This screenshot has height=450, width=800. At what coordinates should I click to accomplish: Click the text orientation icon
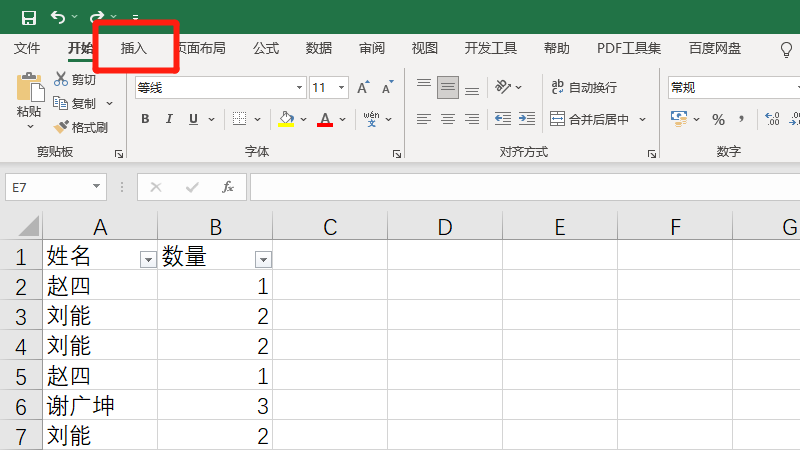503,87
